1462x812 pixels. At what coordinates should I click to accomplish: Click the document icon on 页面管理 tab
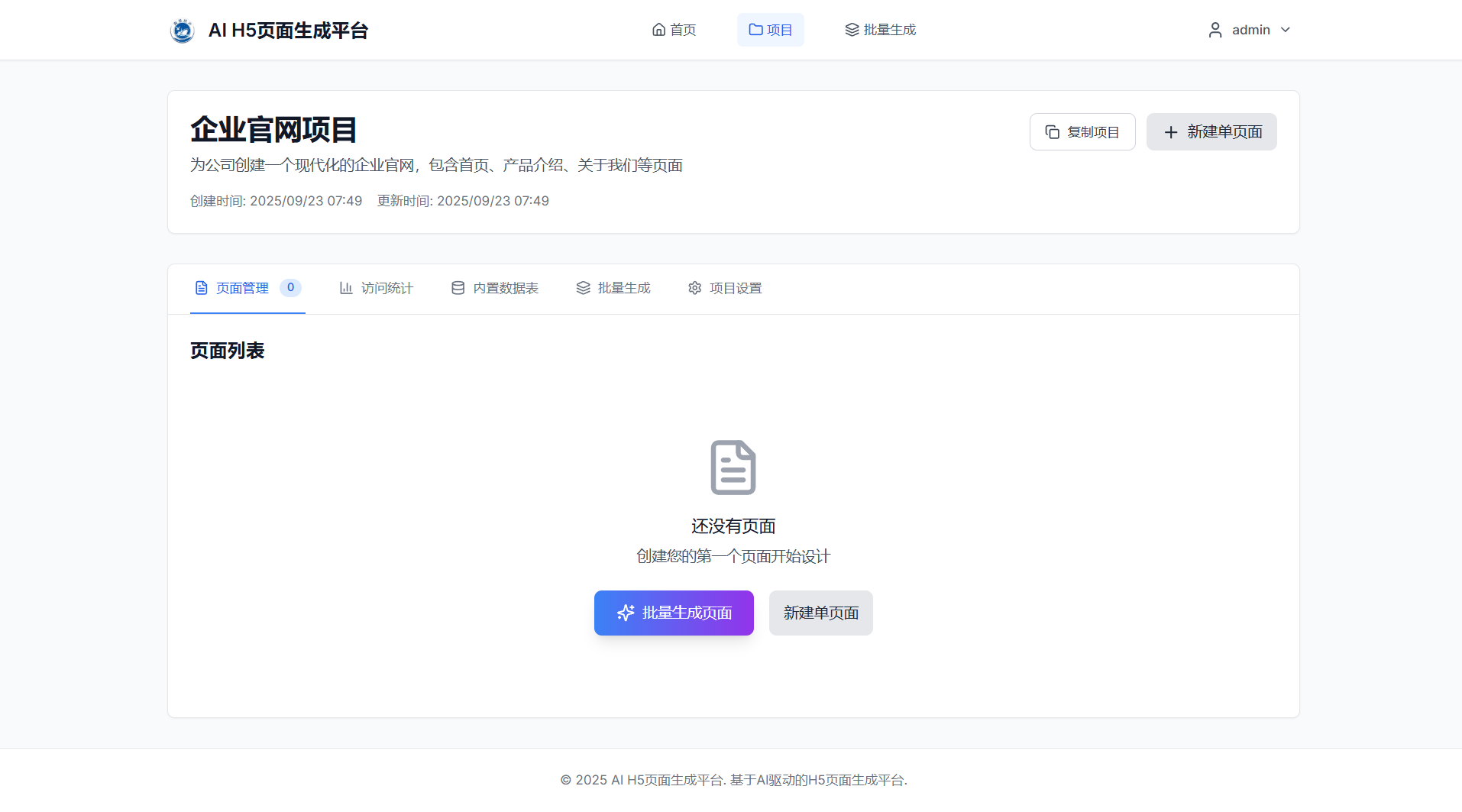click(201, 288)
